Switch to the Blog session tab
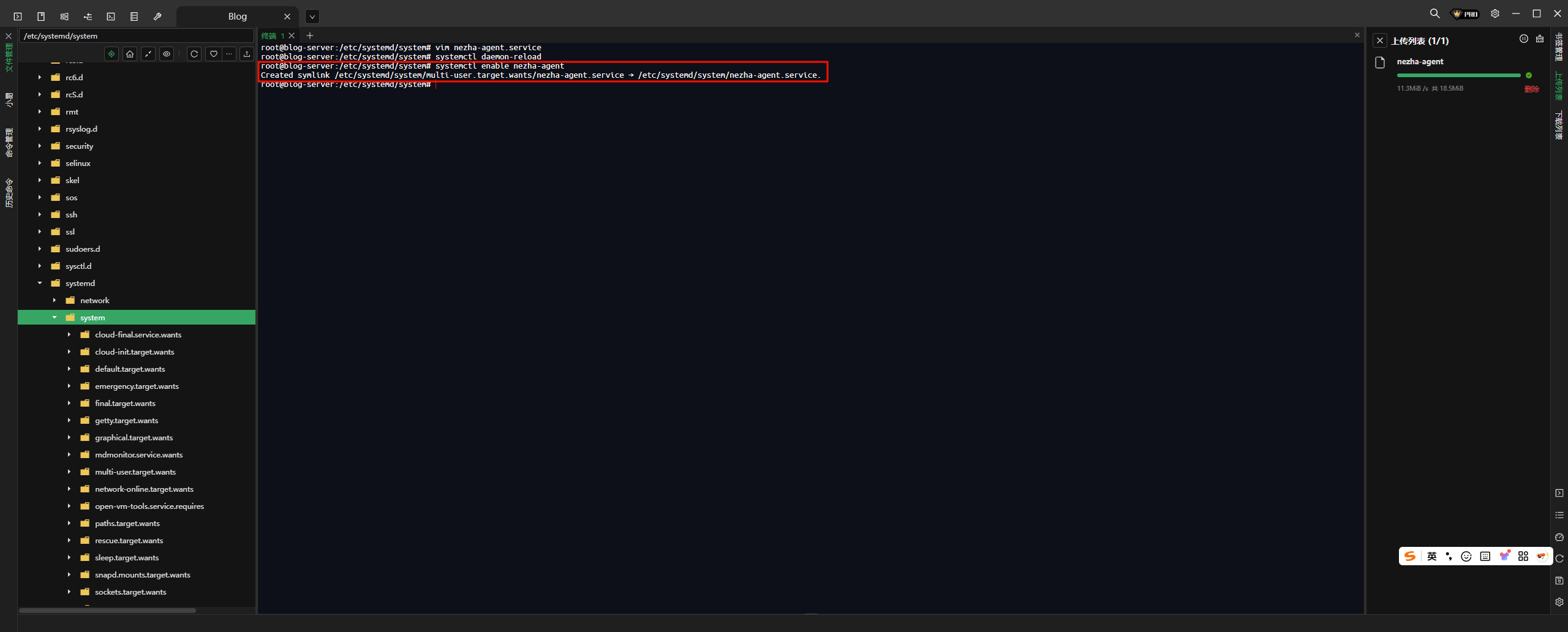Viewport: 1568px width, 632px height. coord(237,17)
